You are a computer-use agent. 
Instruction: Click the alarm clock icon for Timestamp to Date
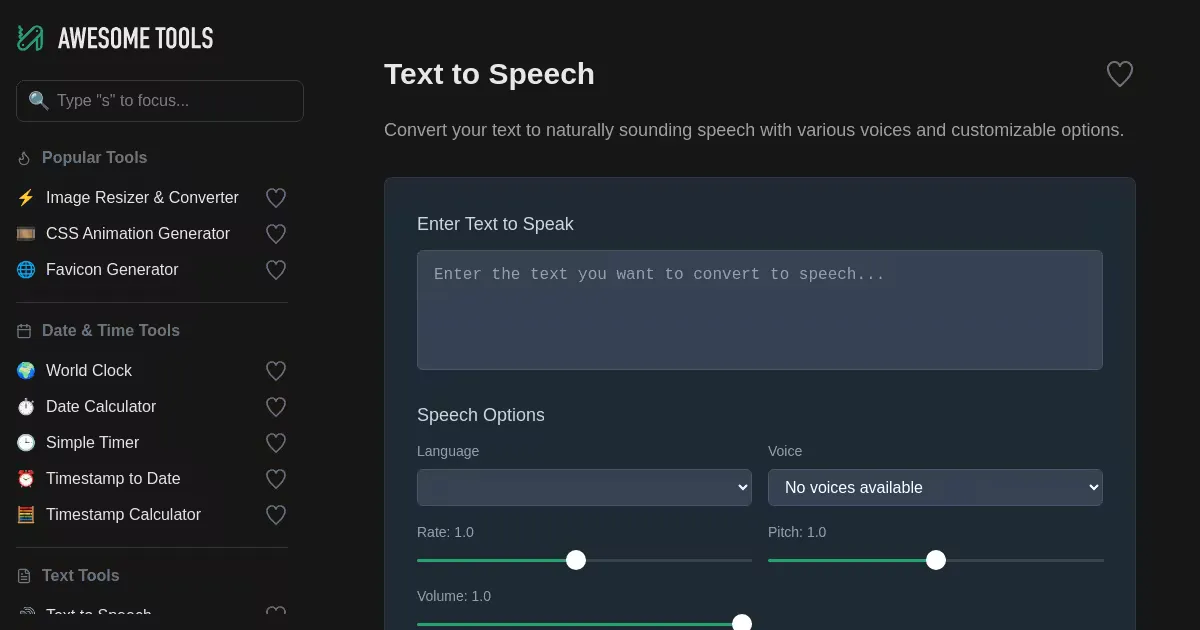tap(26, 479)
